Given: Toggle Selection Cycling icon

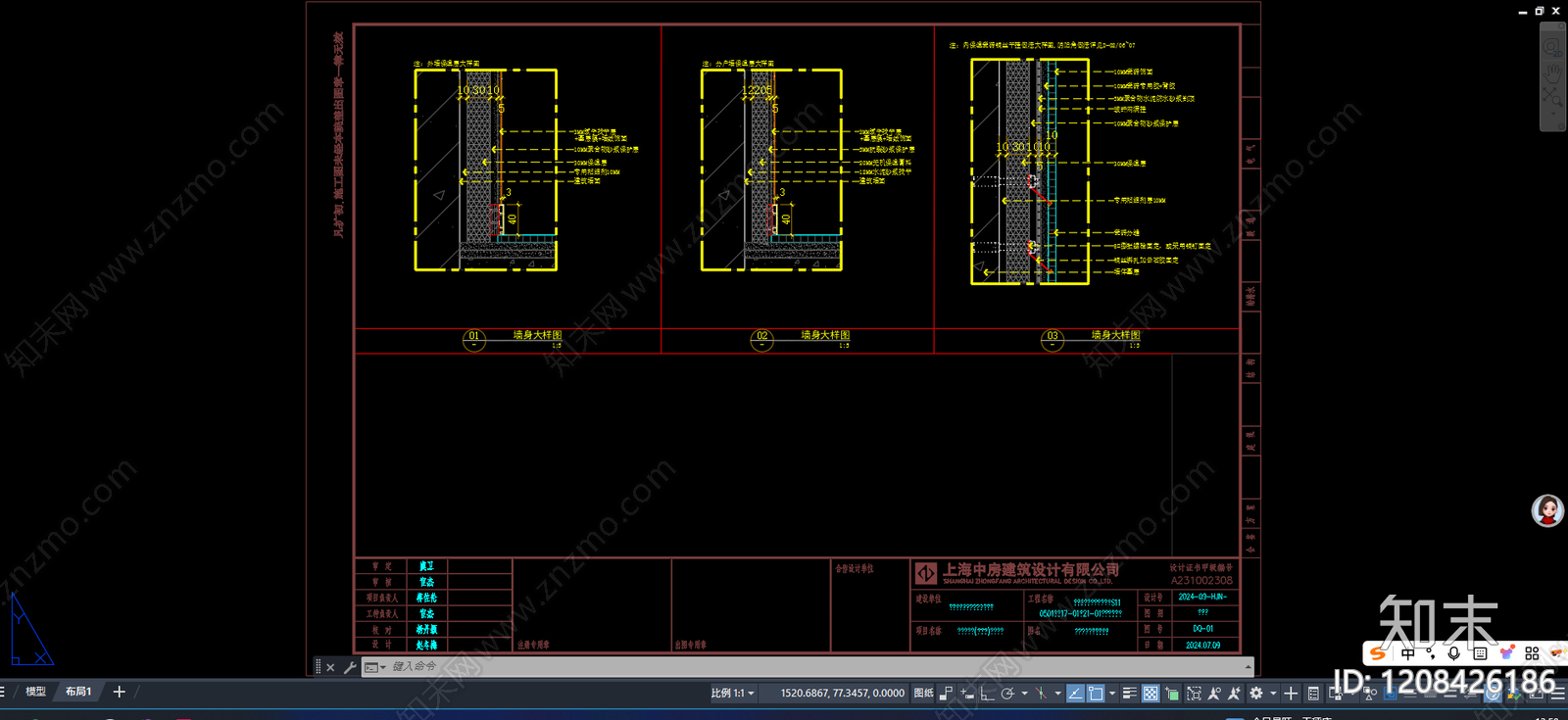Looking at the screenshot, I should (x=1172, y=693).
